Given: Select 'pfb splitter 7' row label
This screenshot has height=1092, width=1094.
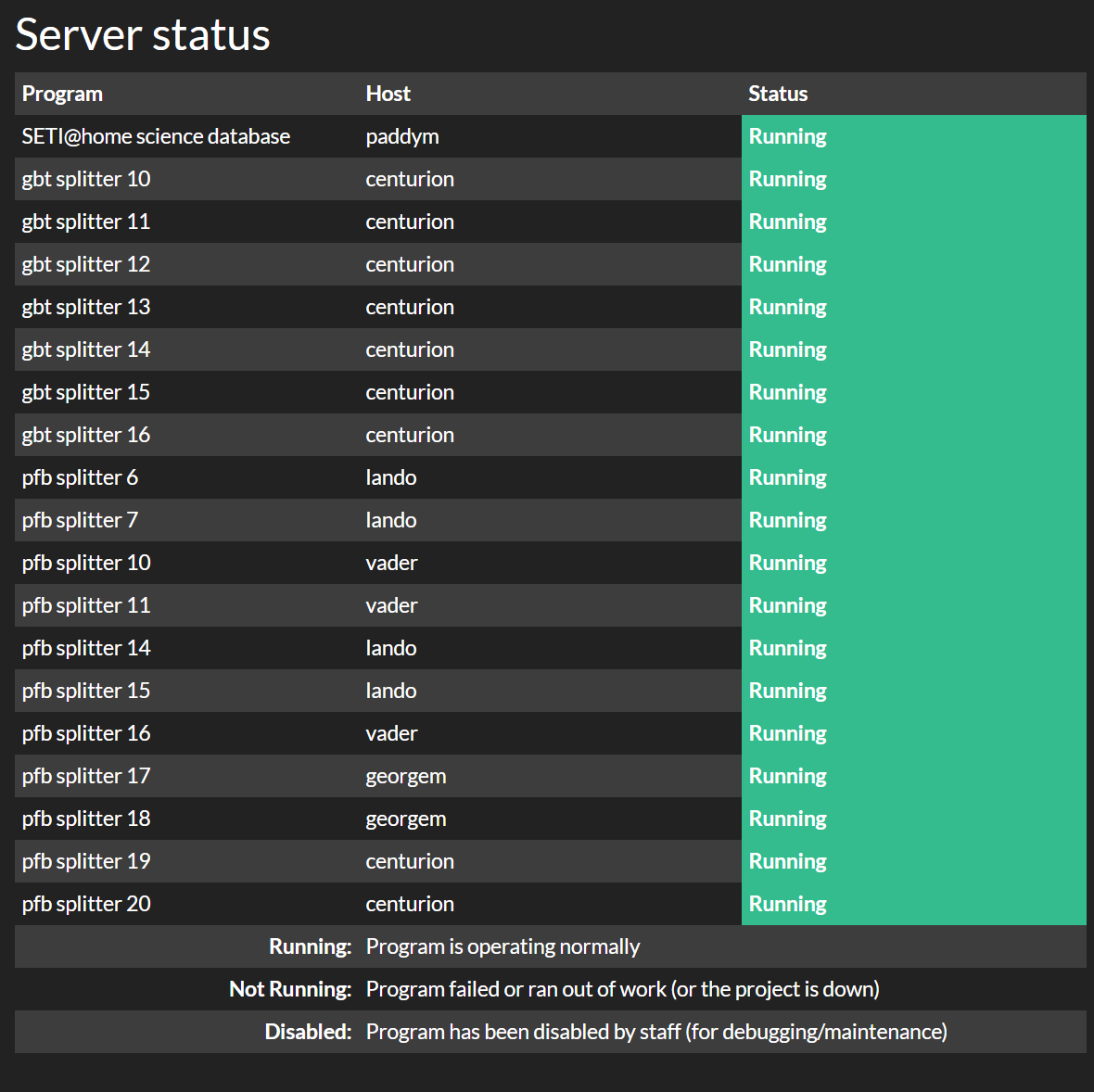Looking at the screenshot, I should coord(80,520).
